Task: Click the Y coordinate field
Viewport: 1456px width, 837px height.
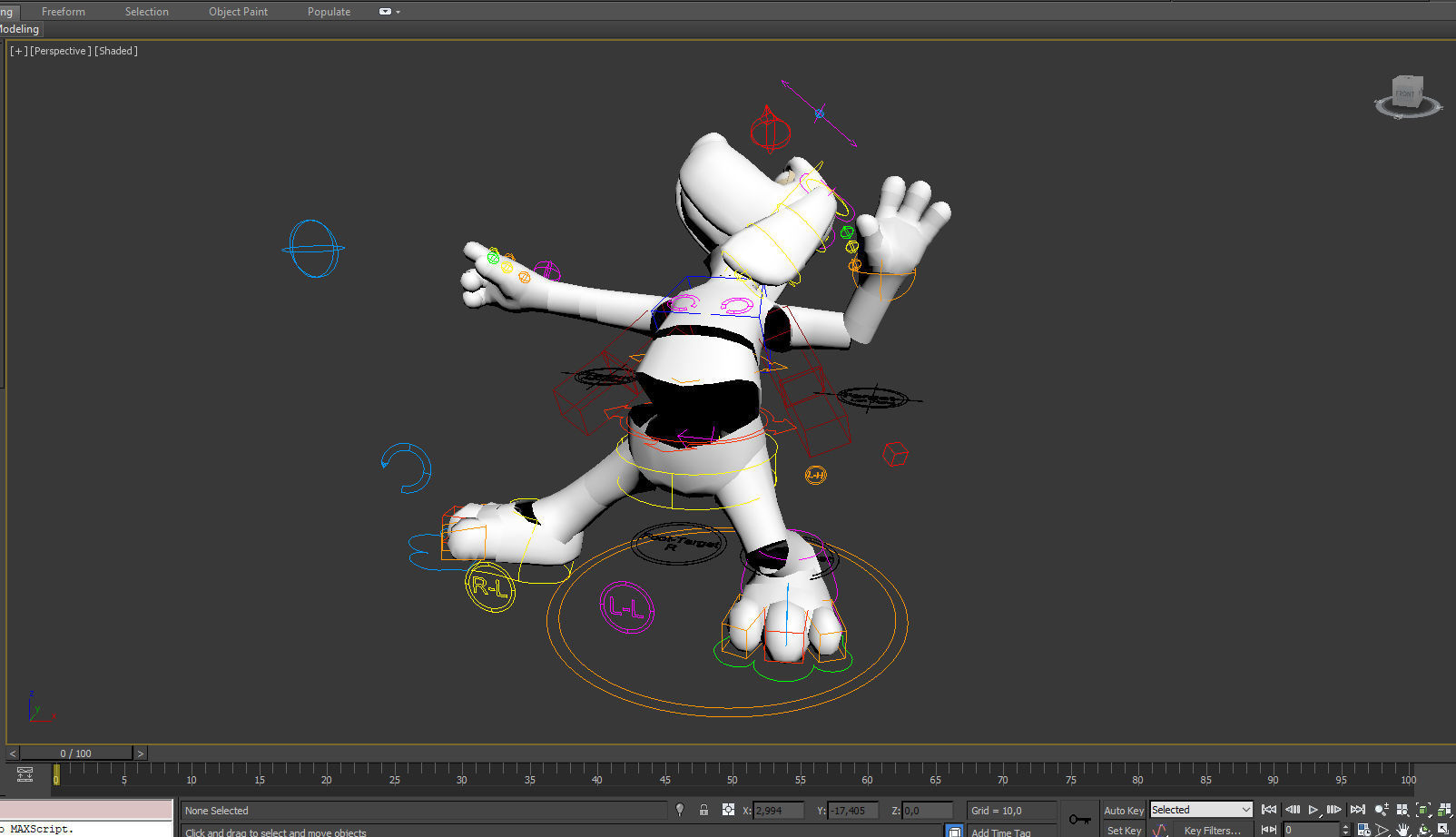Action: click(853, 811)
